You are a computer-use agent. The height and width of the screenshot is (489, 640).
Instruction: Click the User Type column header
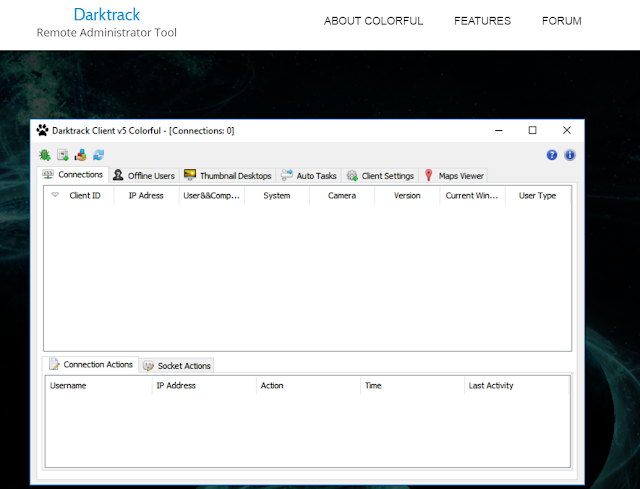point(538,196)
